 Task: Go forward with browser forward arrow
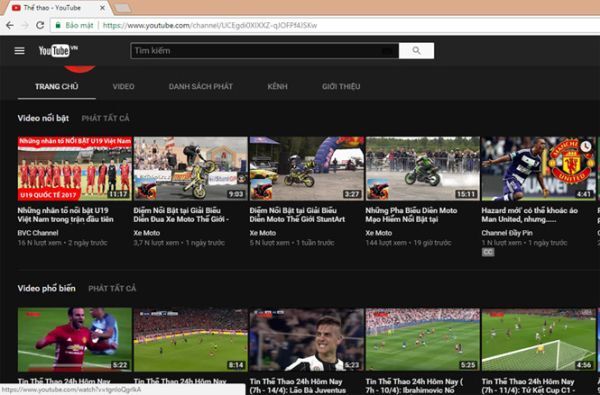coord(25,25)
